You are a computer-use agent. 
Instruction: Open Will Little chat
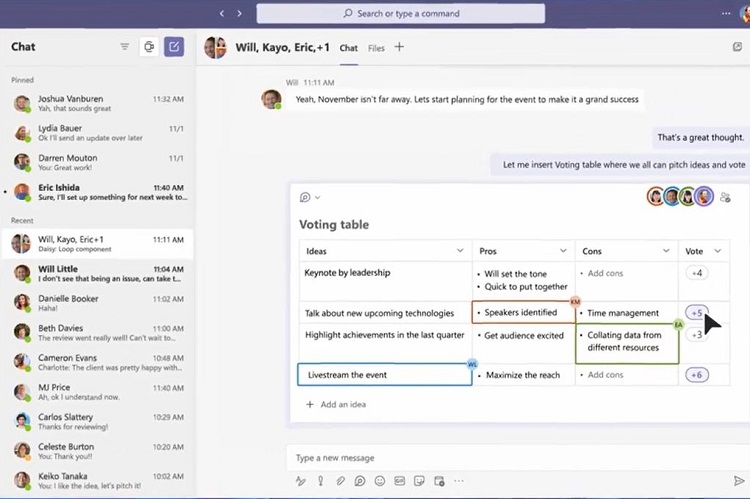point(98,274)
